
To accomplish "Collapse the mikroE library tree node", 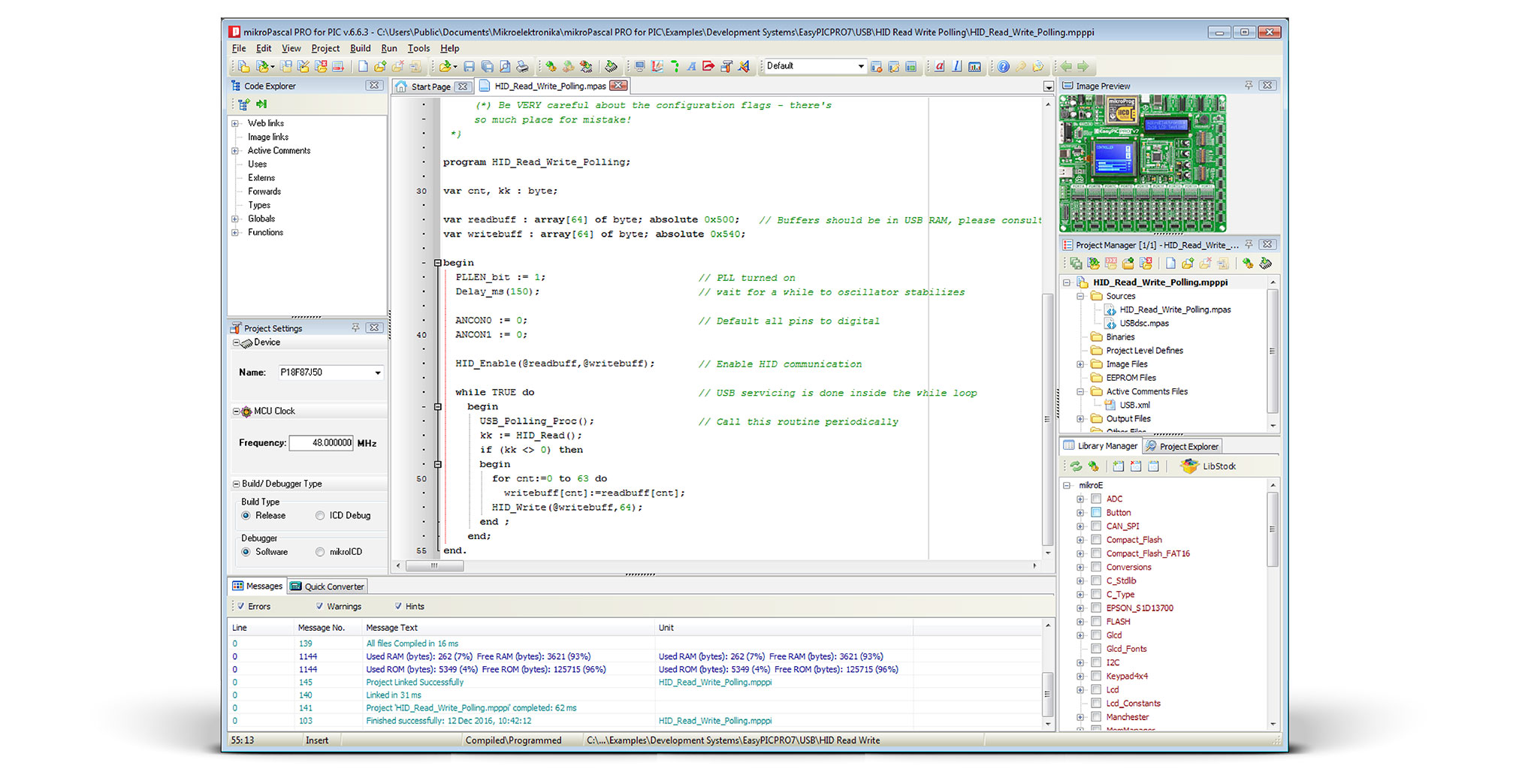I will tap(1067, 485).
